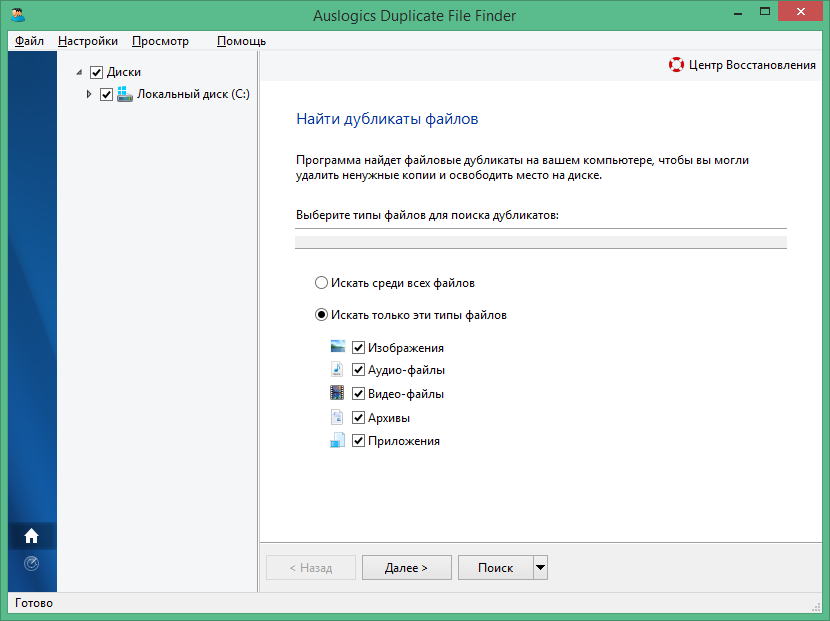Click the Локальный диск drive icon

coord(123,94)
